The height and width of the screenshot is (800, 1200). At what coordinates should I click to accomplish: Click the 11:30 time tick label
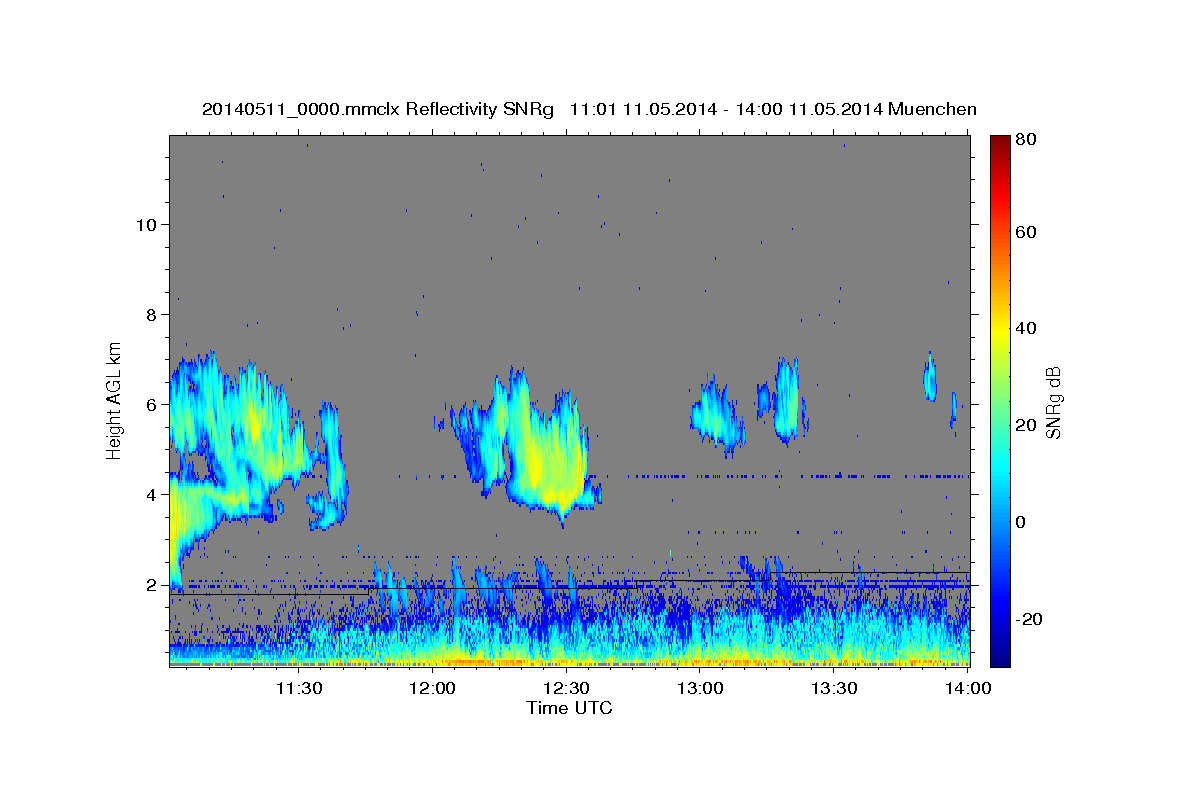pyautogui.click(x=298, y=688)
